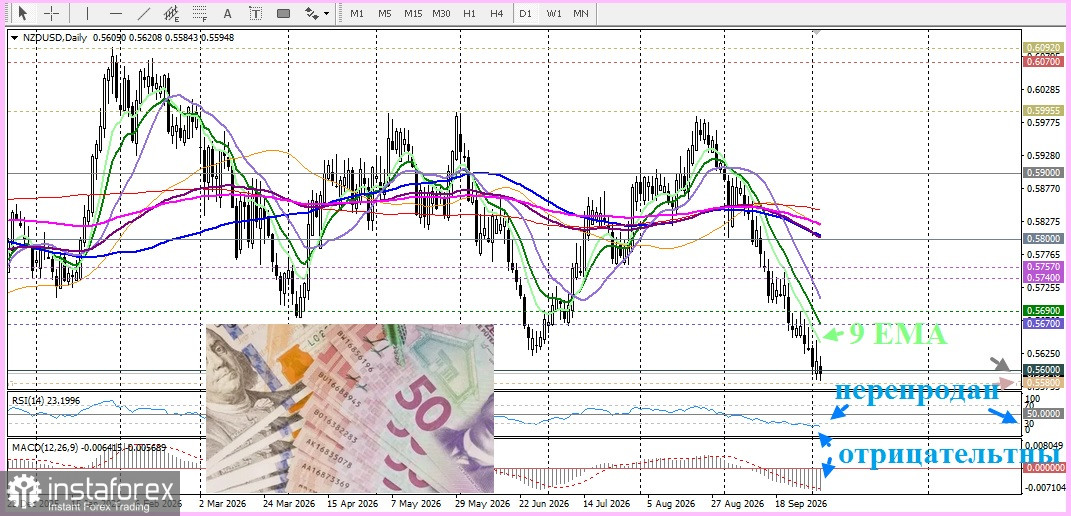Select the gray rectangle shape tool

click(283, 13)
